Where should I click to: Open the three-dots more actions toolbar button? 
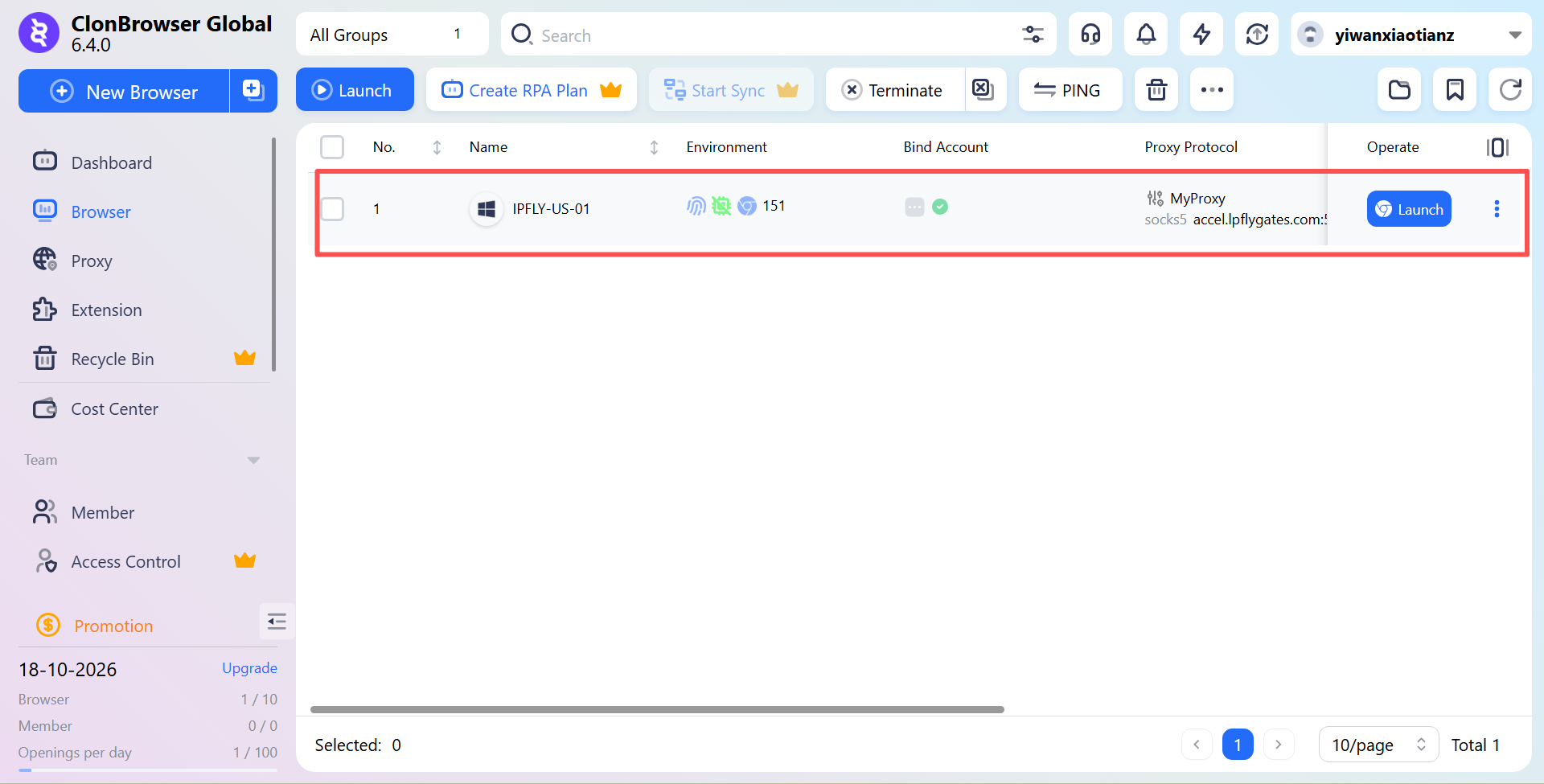click(x=1212, y=89)
